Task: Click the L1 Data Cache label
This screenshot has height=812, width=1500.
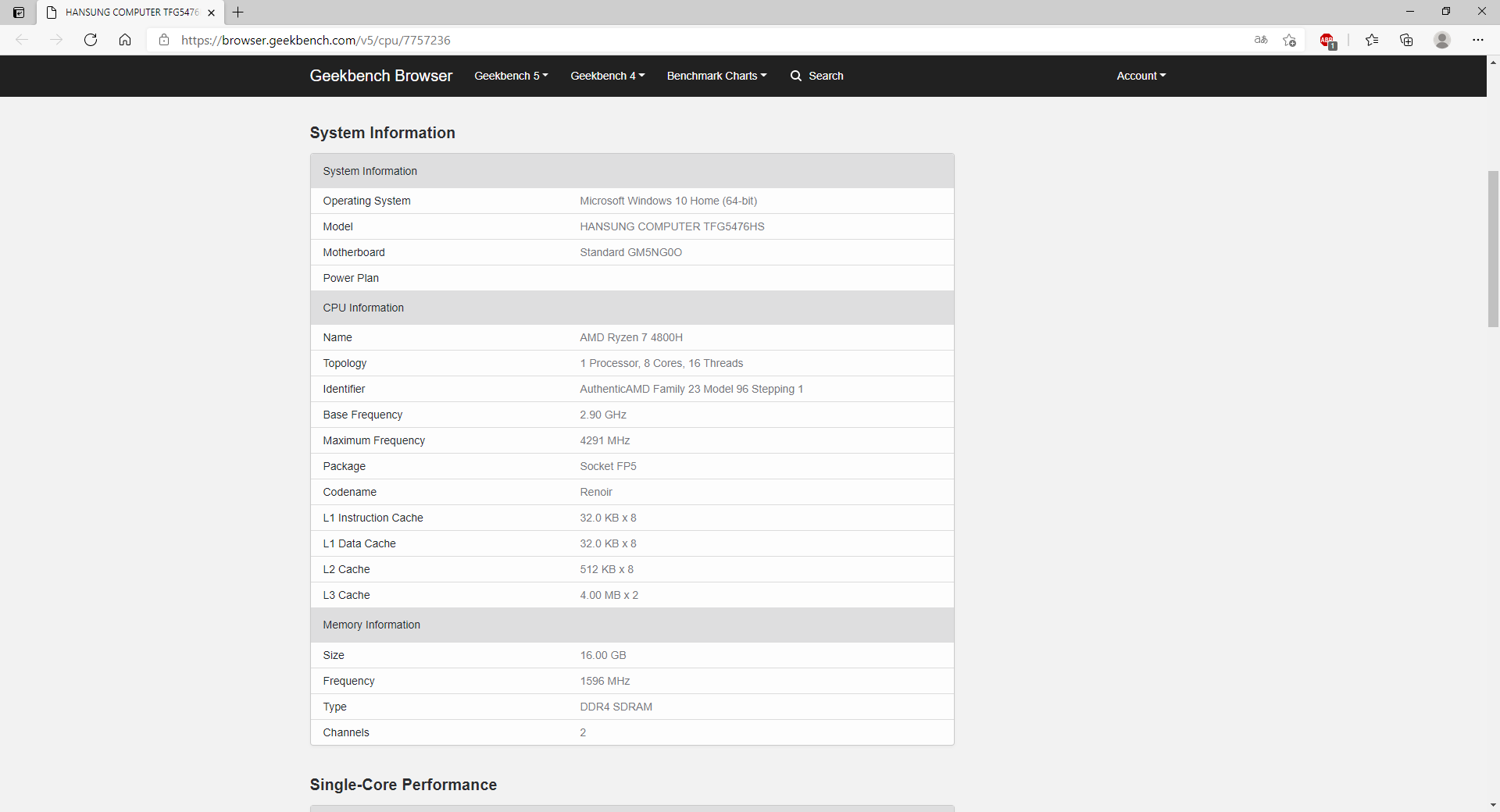Action: (x=359, y=543)
